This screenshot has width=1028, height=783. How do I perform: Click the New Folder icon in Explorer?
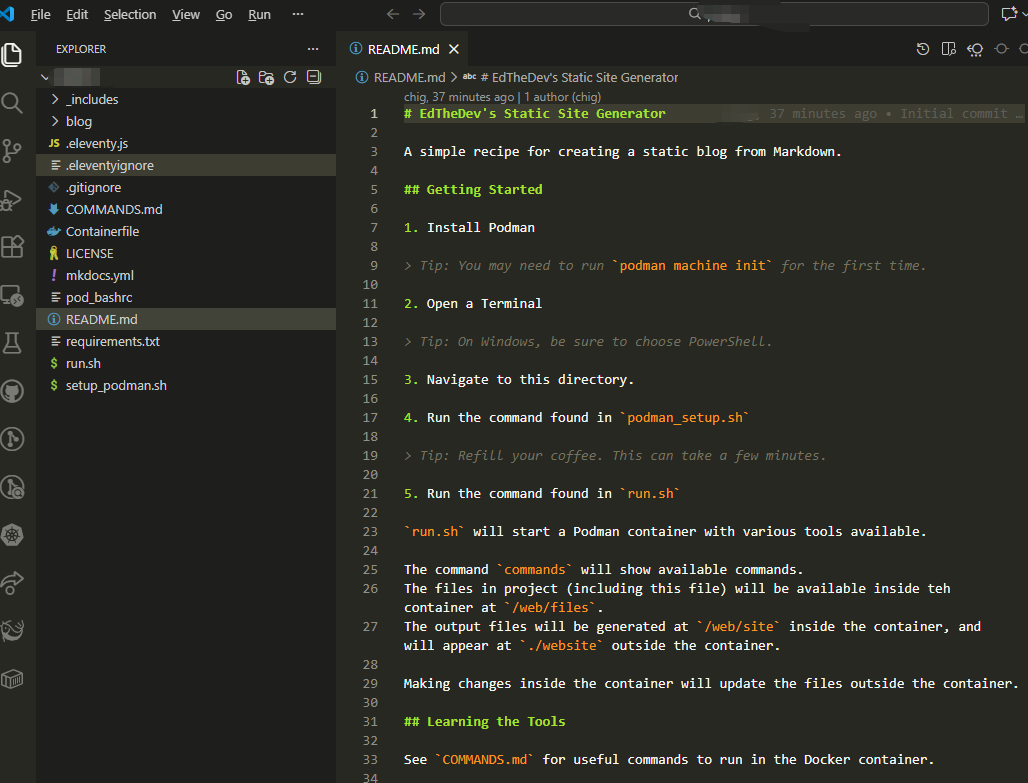pos(266,77)
